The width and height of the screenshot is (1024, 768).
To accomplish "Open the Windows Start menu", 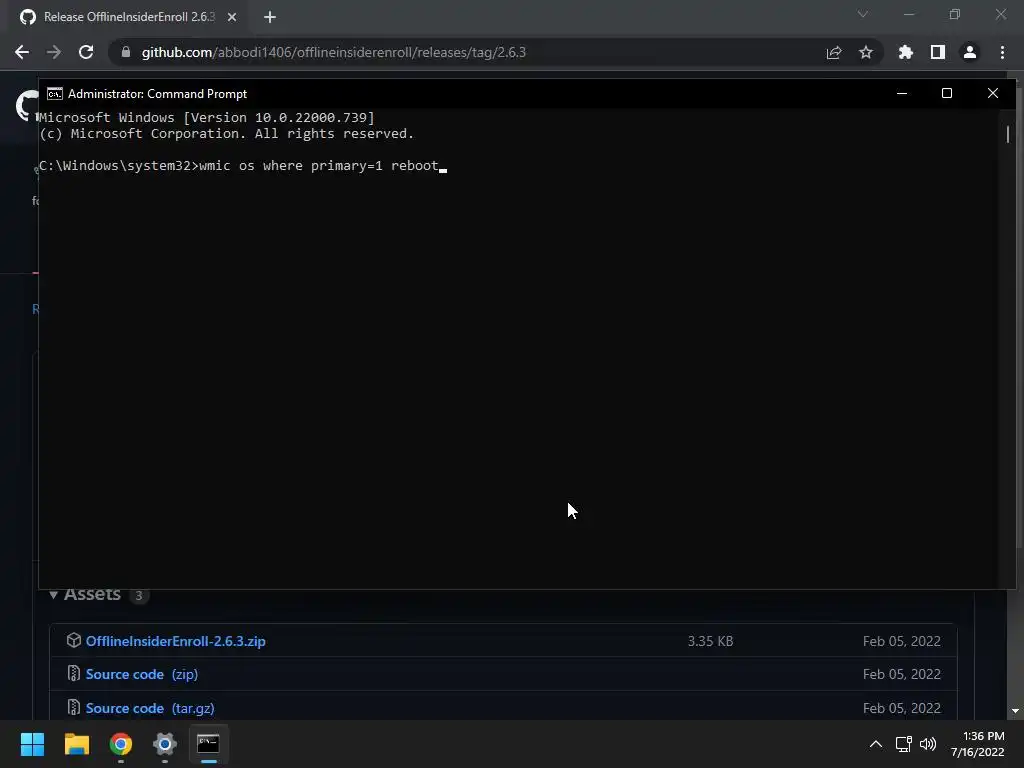I will click(x=32, y=744).
